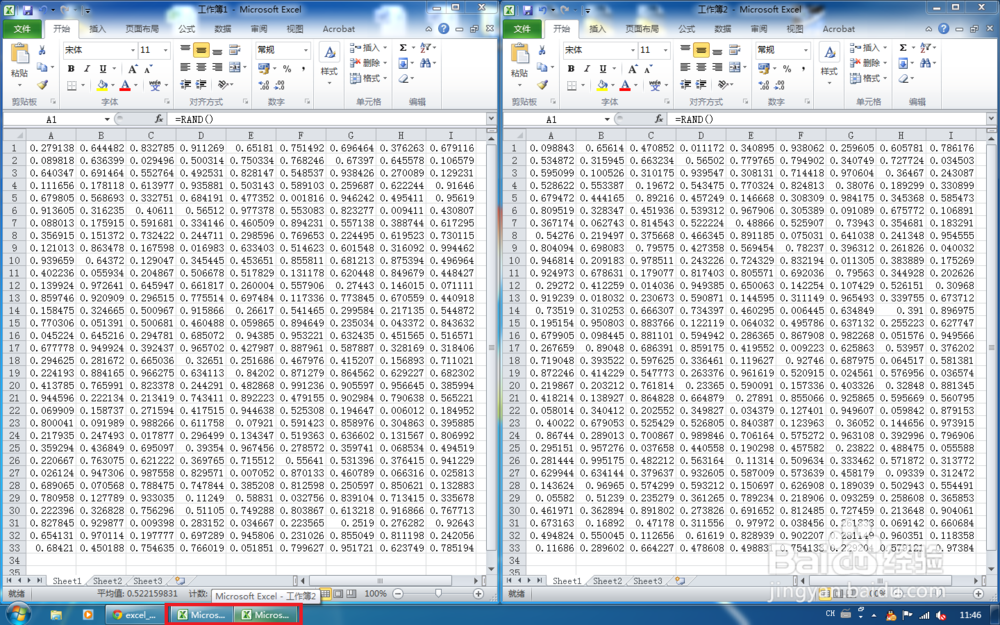Open font dialog launcher in 工作簿1 字体 group

(167, 101)
